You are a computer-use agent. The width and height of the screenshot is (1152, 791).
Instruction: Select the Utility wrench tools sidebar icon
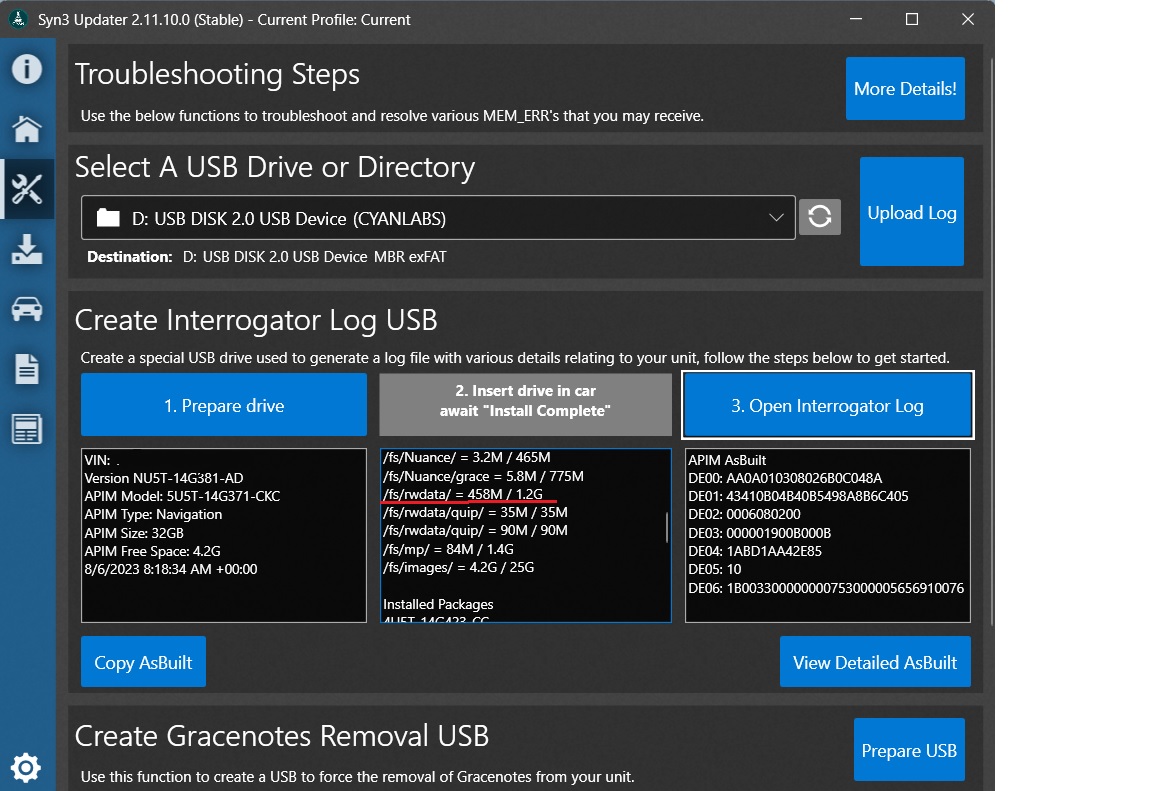coord(26,189)
